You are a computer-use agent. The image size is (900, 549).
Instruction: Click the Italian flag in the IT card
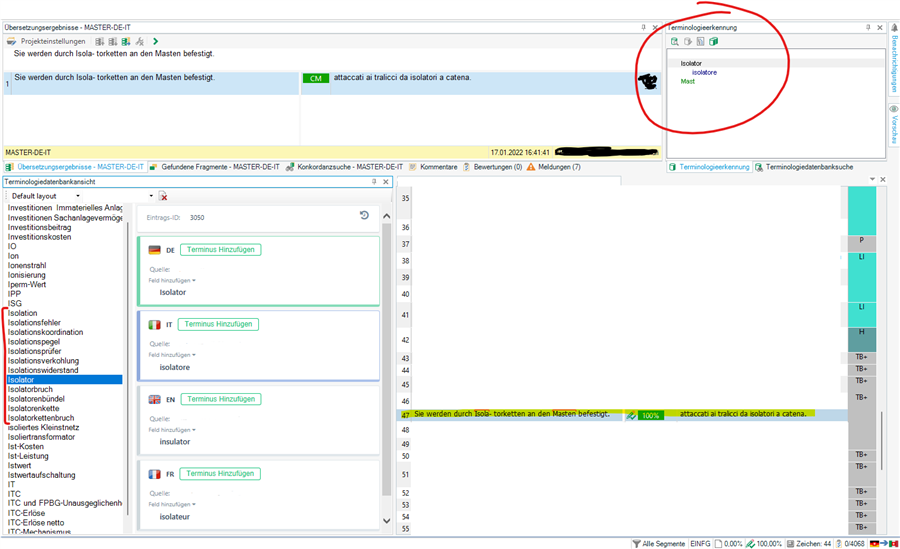[154, 324]
